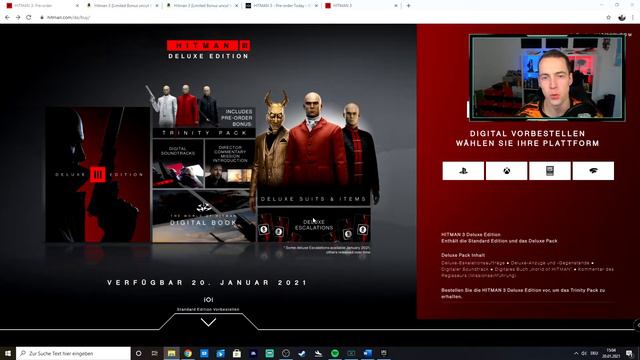Open Task View from the taskbar
640x360 pixels.
(155, 353)
